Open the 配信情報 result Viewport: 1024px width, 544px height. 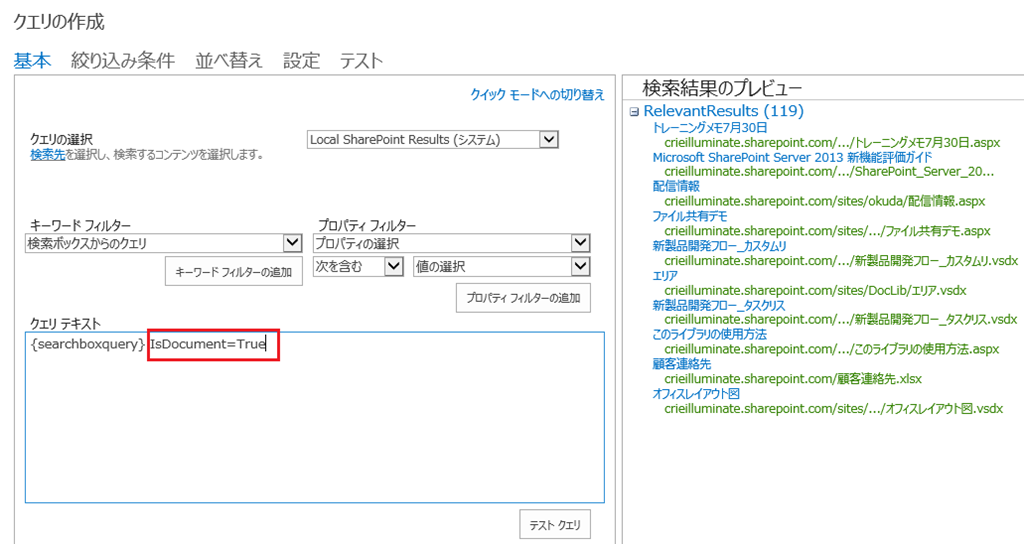pyautogui.click(x=676, y=186)
